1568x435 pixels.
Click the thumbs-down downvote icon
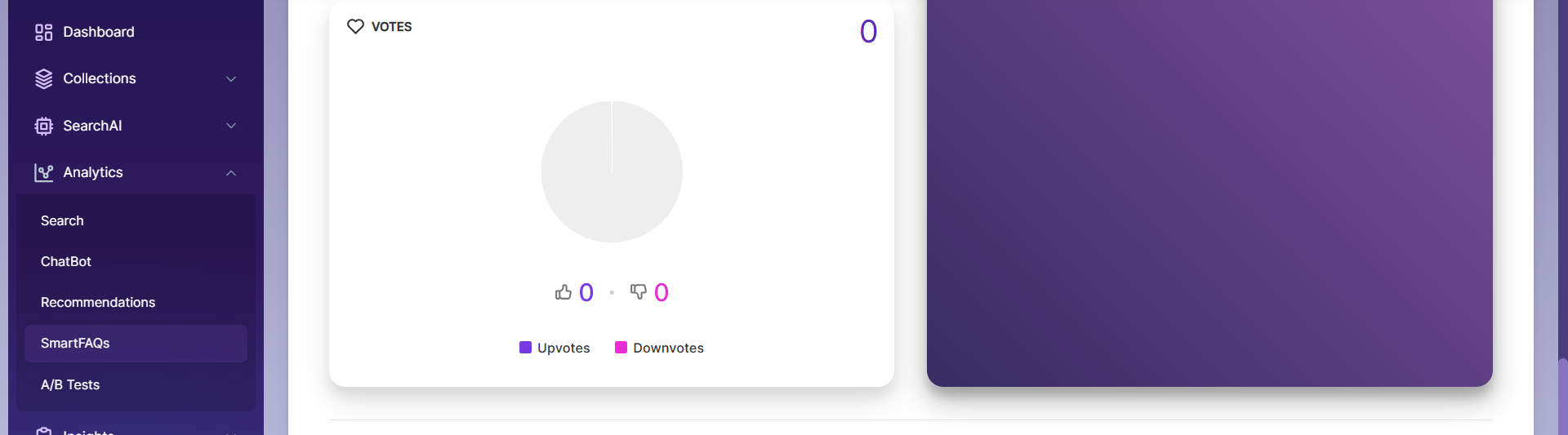[639, 292]
